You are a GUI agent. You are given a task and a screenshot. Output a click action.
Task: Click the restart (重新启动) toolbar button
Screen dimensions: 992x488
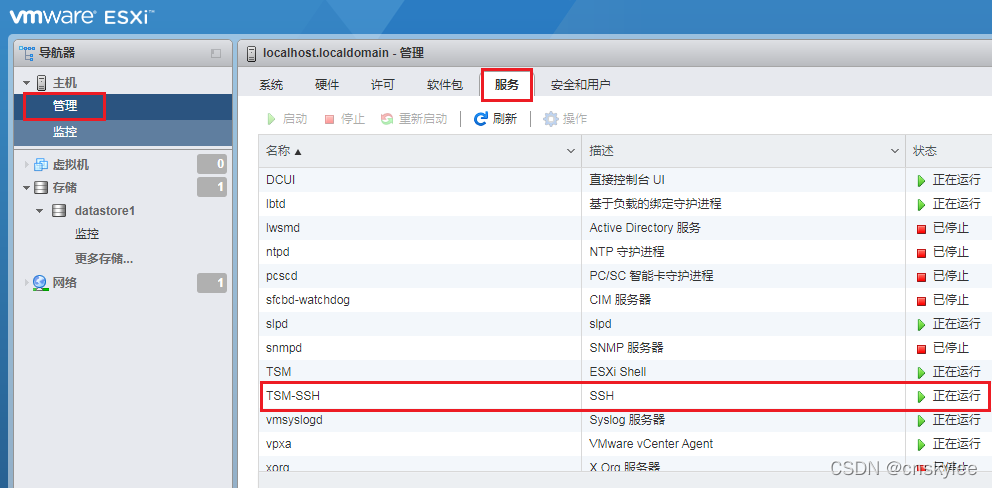click(x=414, y=119)
